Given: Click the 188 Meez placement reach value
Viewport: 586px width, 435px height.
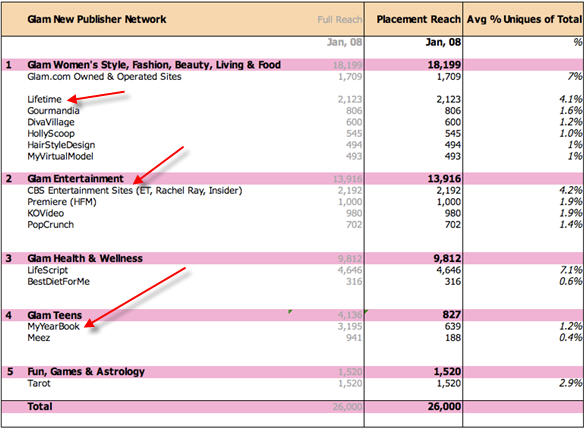Looking at the screenshot, I should [453, 338].
